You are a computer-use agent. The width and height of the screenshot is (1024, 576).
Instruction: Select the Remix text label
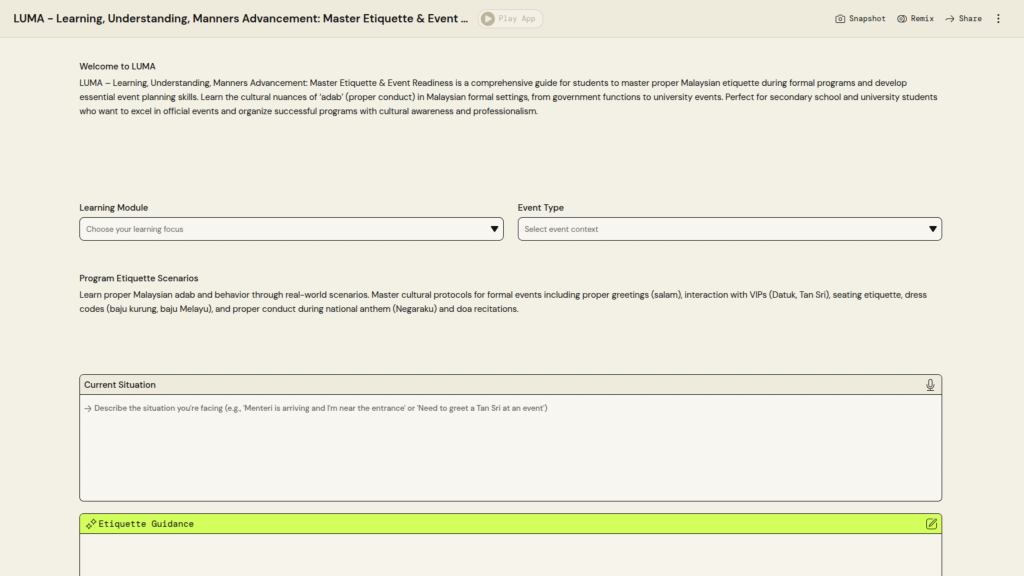(921, 19)
